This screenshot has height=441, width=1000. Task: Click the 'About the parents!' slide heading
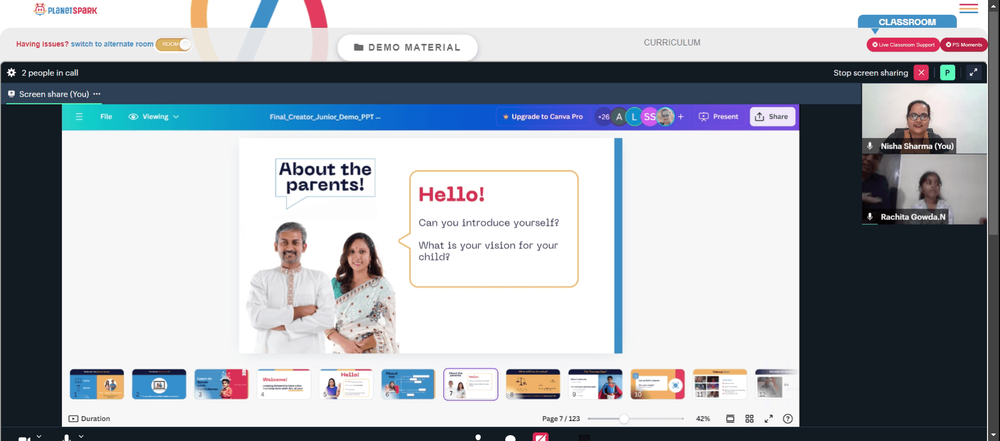(325, 177)
